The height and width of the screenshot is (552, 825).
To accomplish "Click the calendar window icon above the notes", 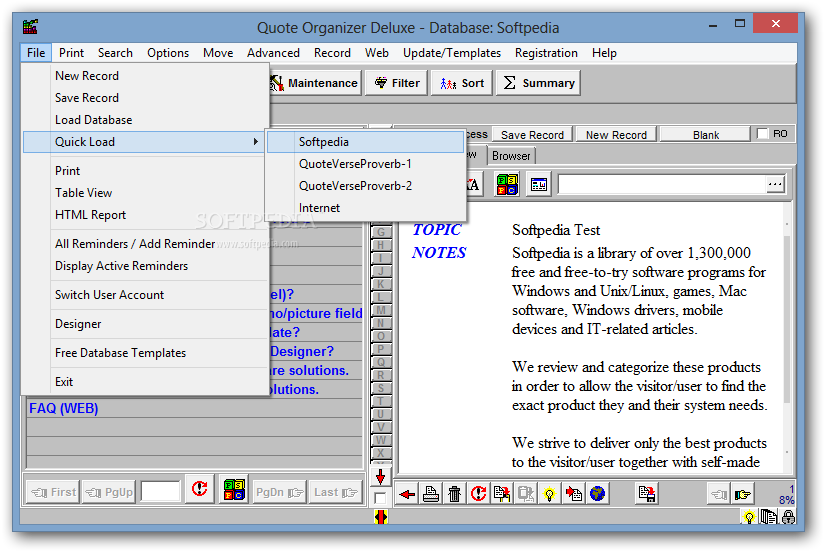I will pos(539,185).
